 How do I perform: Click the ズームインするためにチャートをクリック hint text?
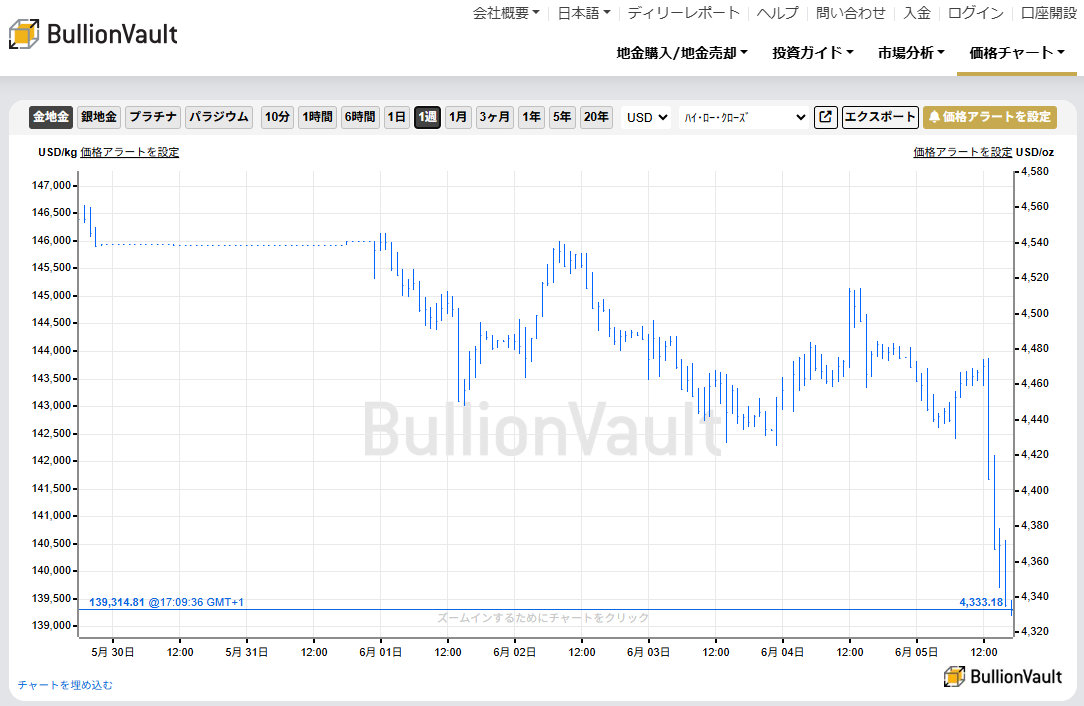point(543,617)
